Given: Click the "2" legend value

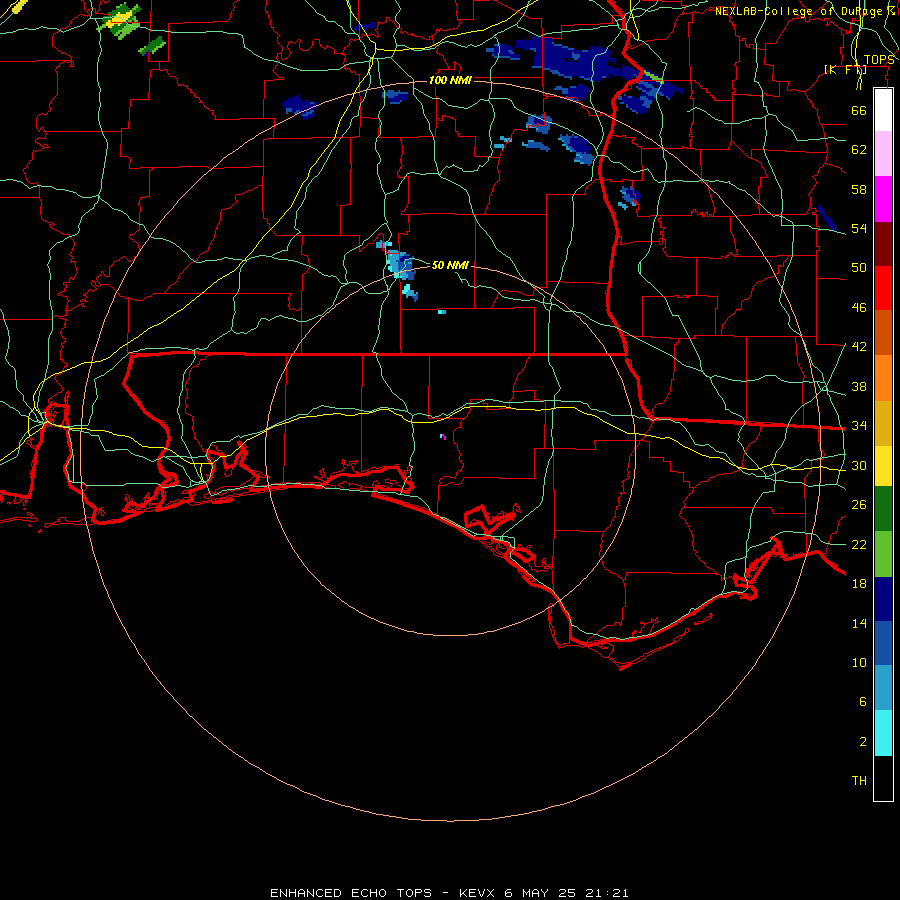Looking at the screenshot, I should (x=863, y=742).
